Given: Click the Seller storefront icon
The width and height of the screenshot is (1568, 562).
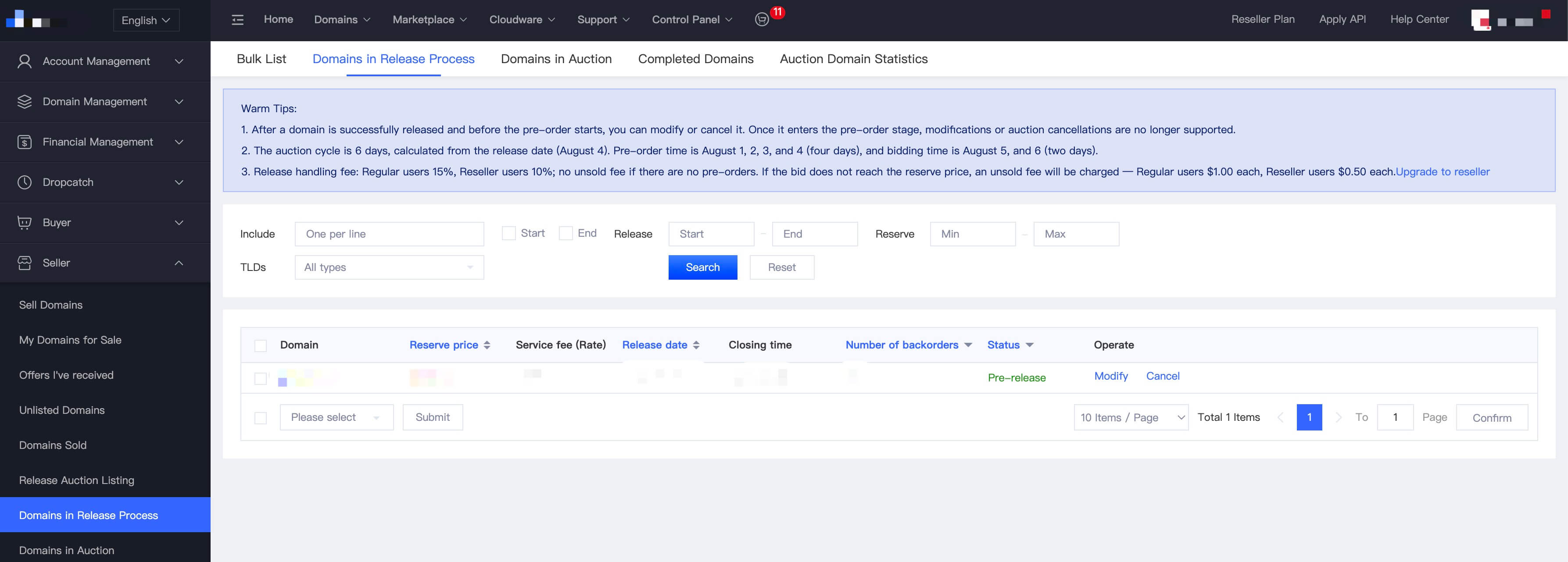Looking at the screenshot, I should [x=24, y=263].
